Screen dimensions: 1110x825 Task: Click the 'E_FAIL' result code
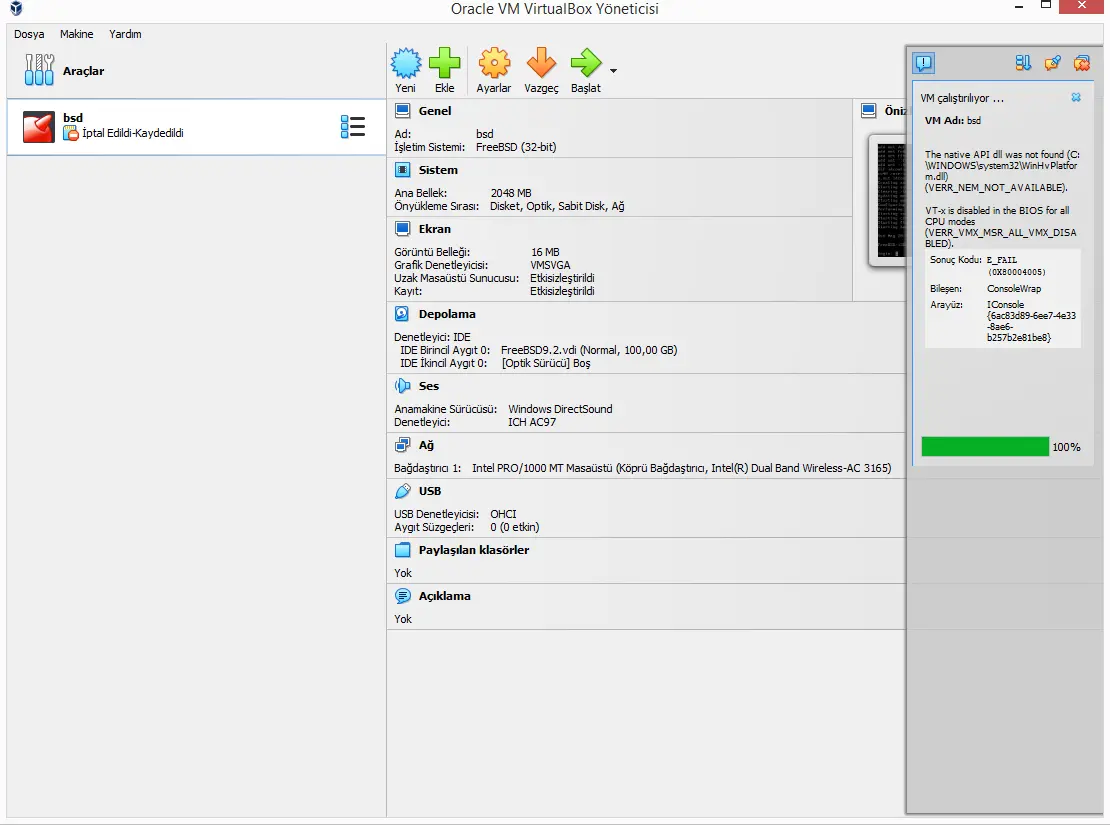point(1002,260)
